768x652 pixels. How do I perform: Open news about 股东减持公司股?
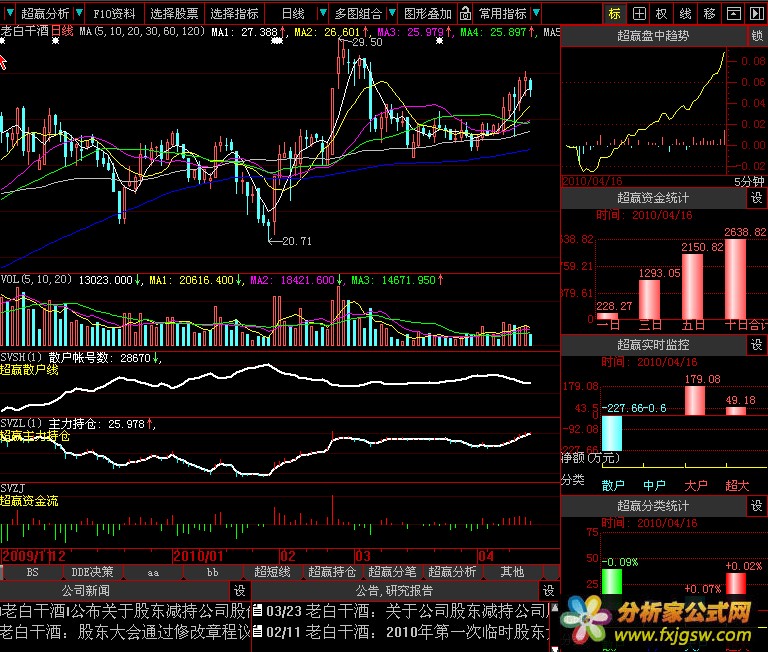click(x=125, y=610)
